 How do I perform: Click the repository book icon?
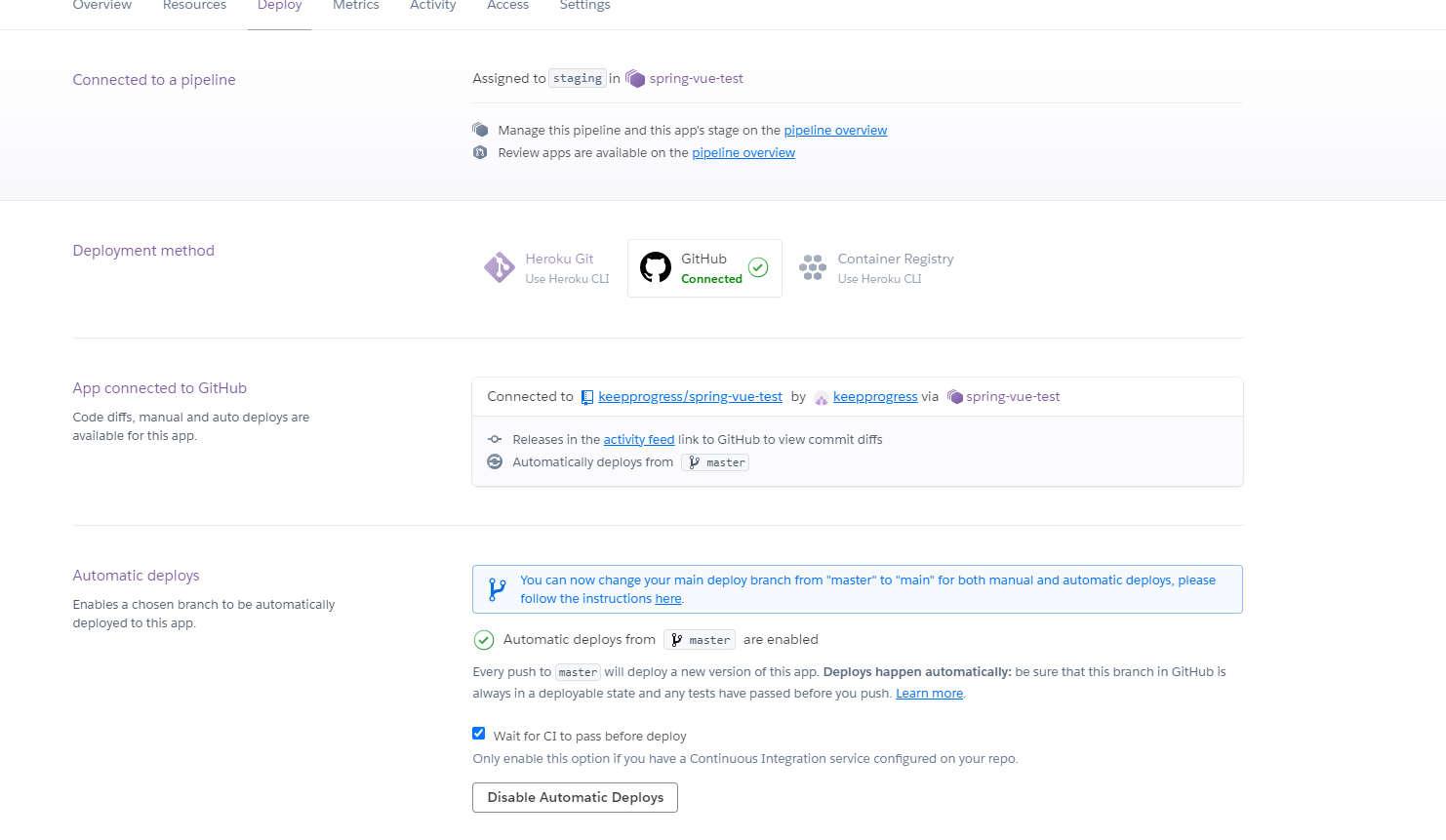[x=587, y=397]
